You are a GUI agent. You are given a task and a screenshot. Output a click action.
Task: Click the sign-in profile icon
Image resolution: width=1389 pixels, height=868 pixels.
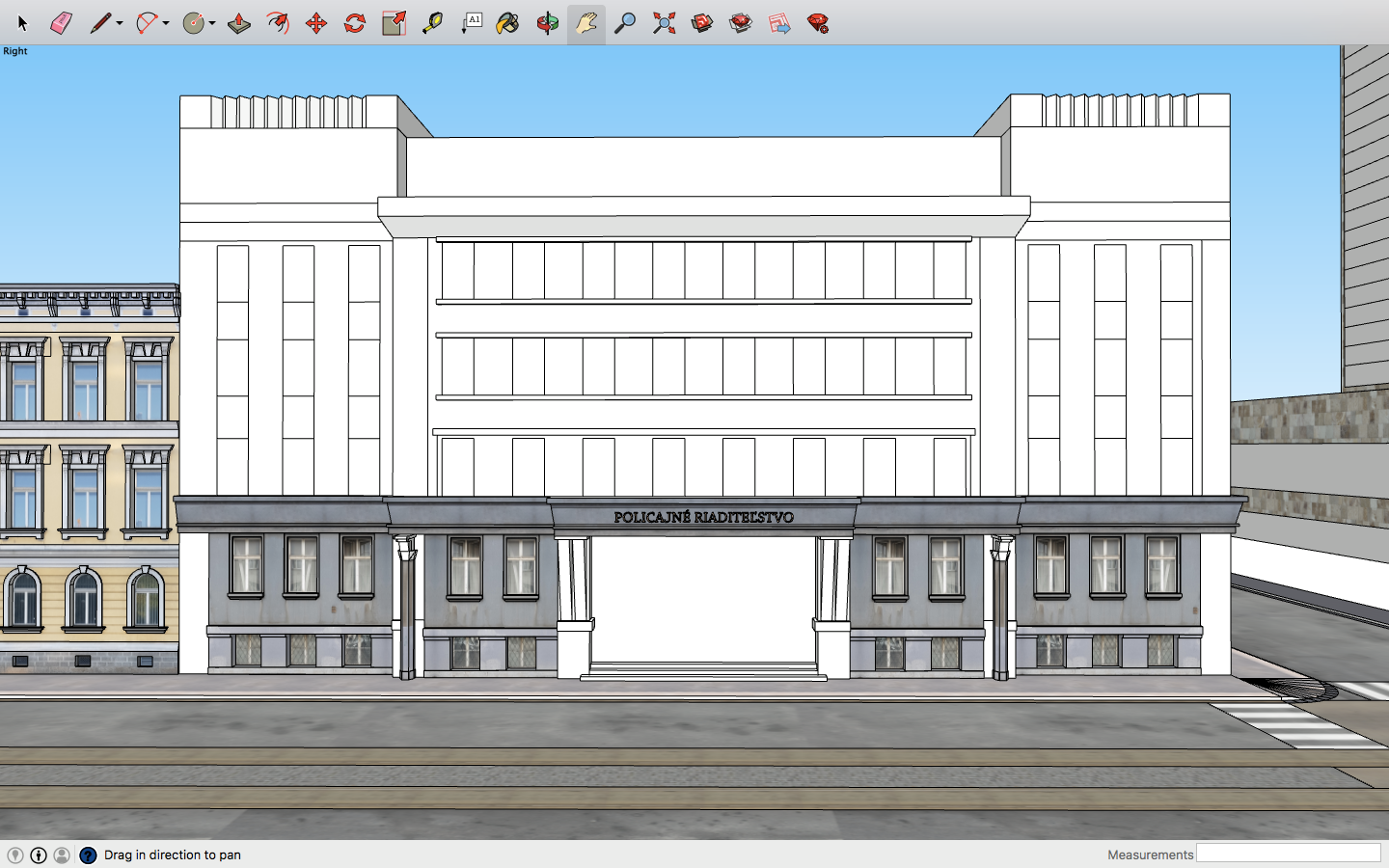(62, 855)
